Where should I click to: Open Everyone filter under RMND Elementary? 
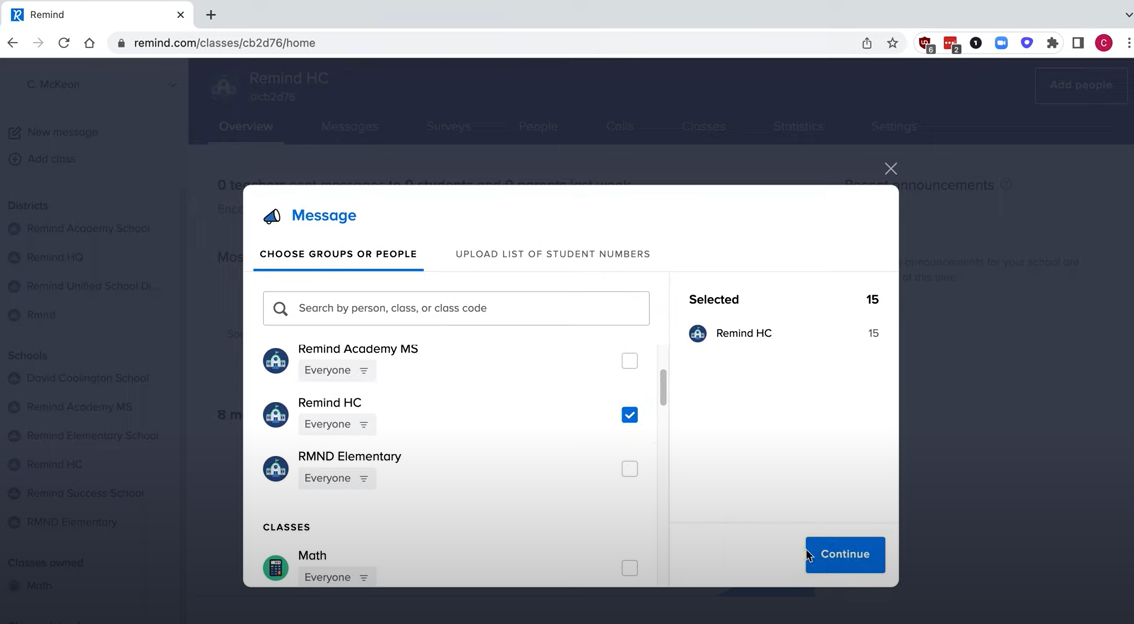click(x=336, y=479)
